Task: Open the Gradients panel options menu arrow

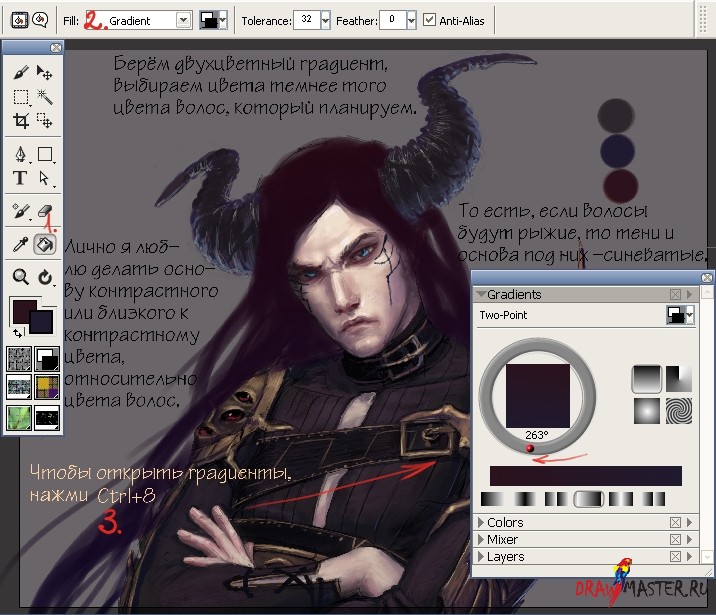Action: (x=690, y=294)
